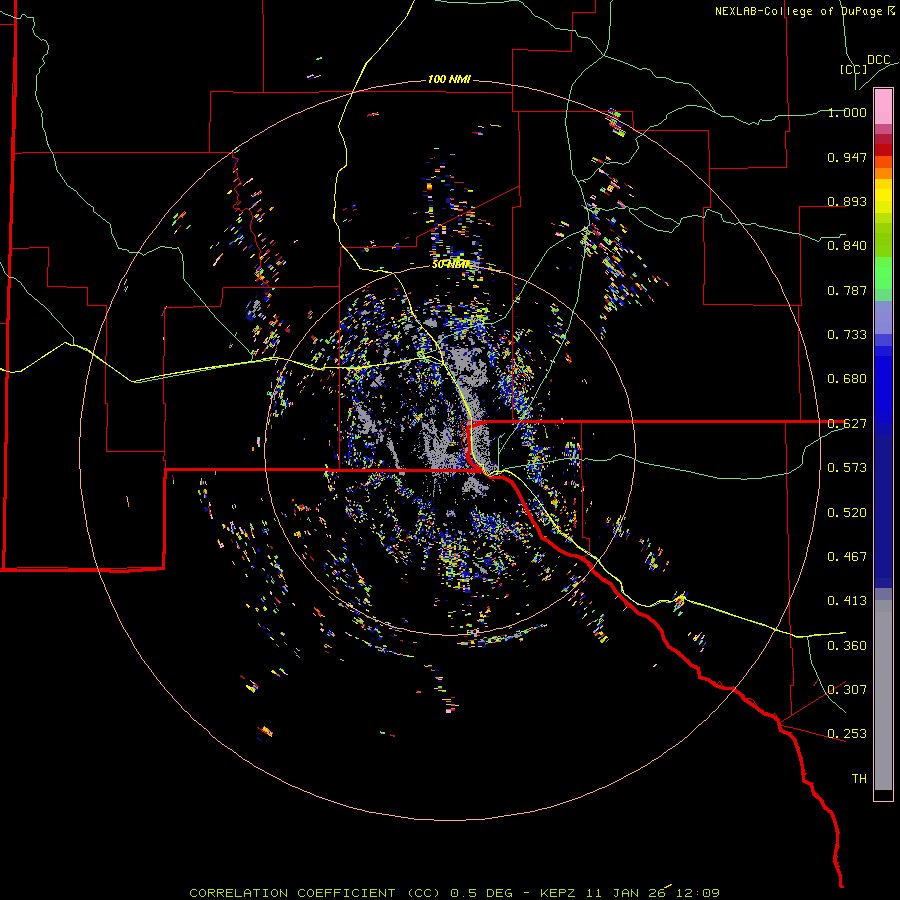
Task: Click the NEXLAB-College of DuPage credit text
Action: tap(804, 11)
